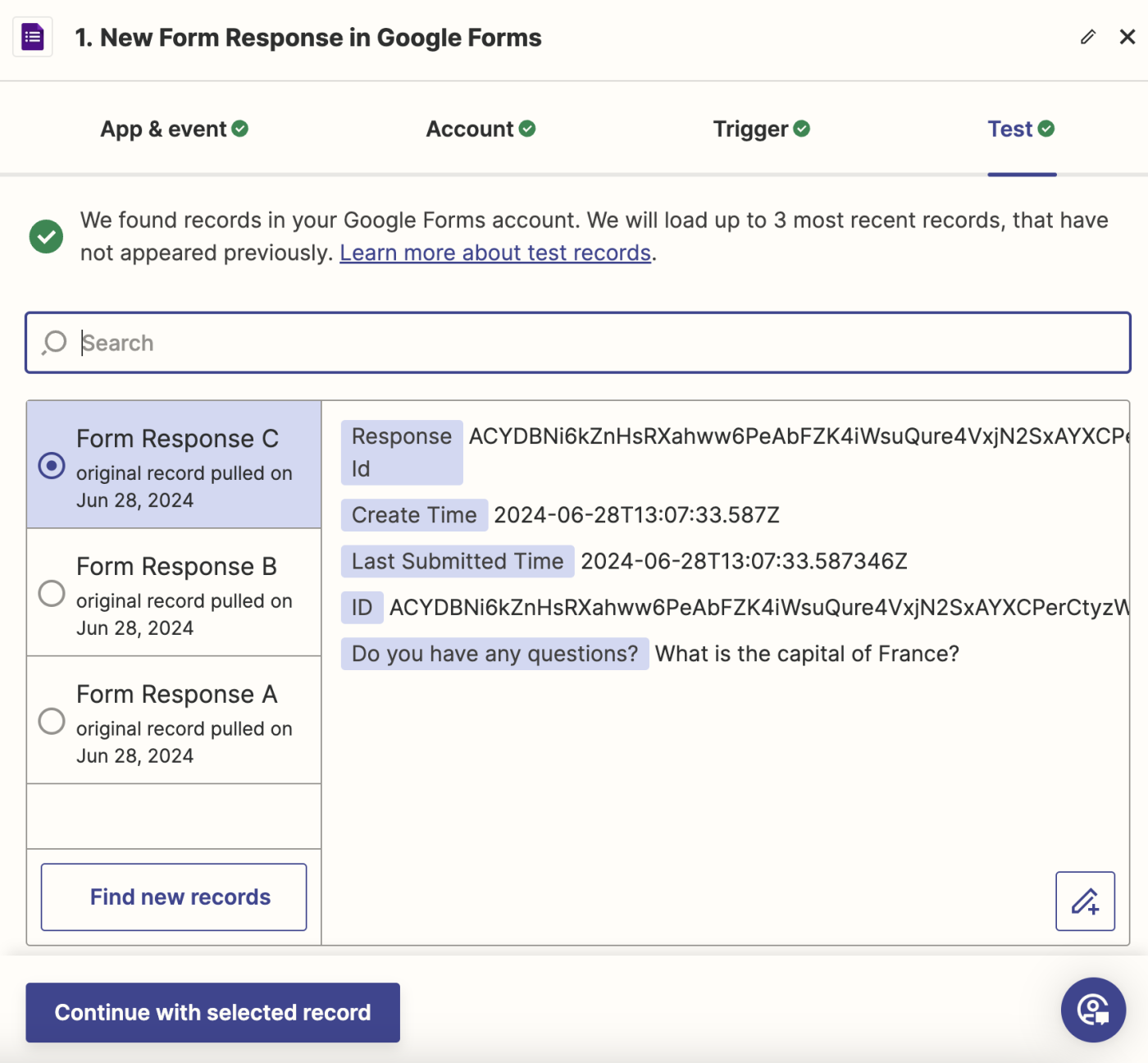Click the green success checkmark icon
This screenshot has height=1063, width=1148.
tap(47, 237)
